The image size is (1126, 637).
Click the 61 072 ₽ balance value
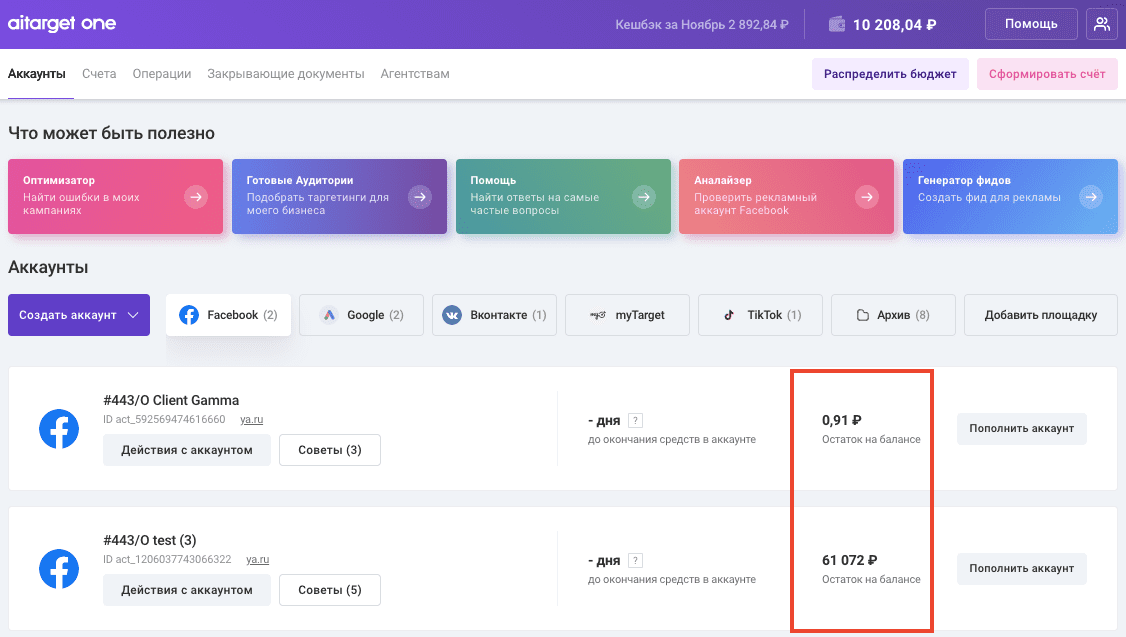point(850,560)
